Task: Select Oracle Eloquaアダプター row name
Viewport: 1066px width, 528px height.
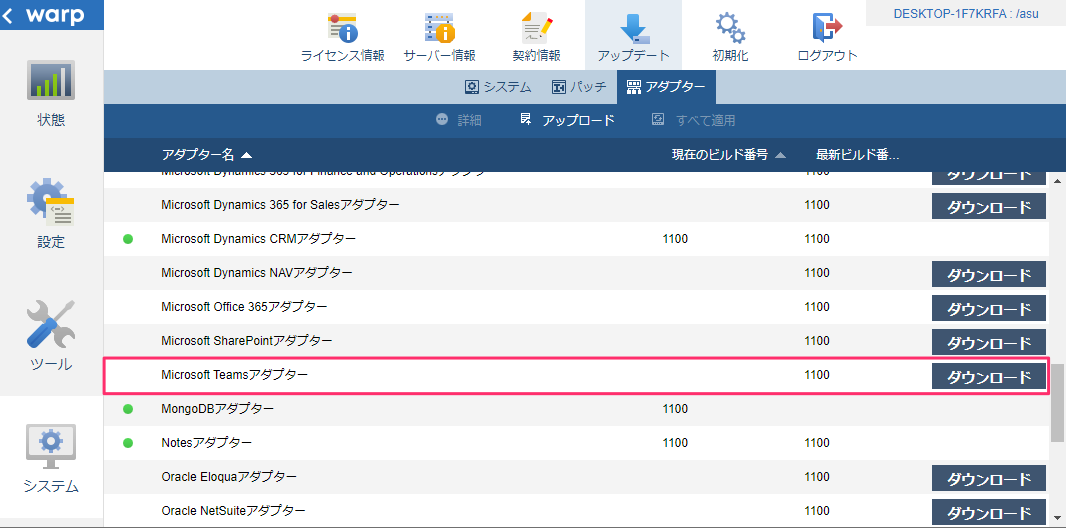Action: click(x=229, y=476)
